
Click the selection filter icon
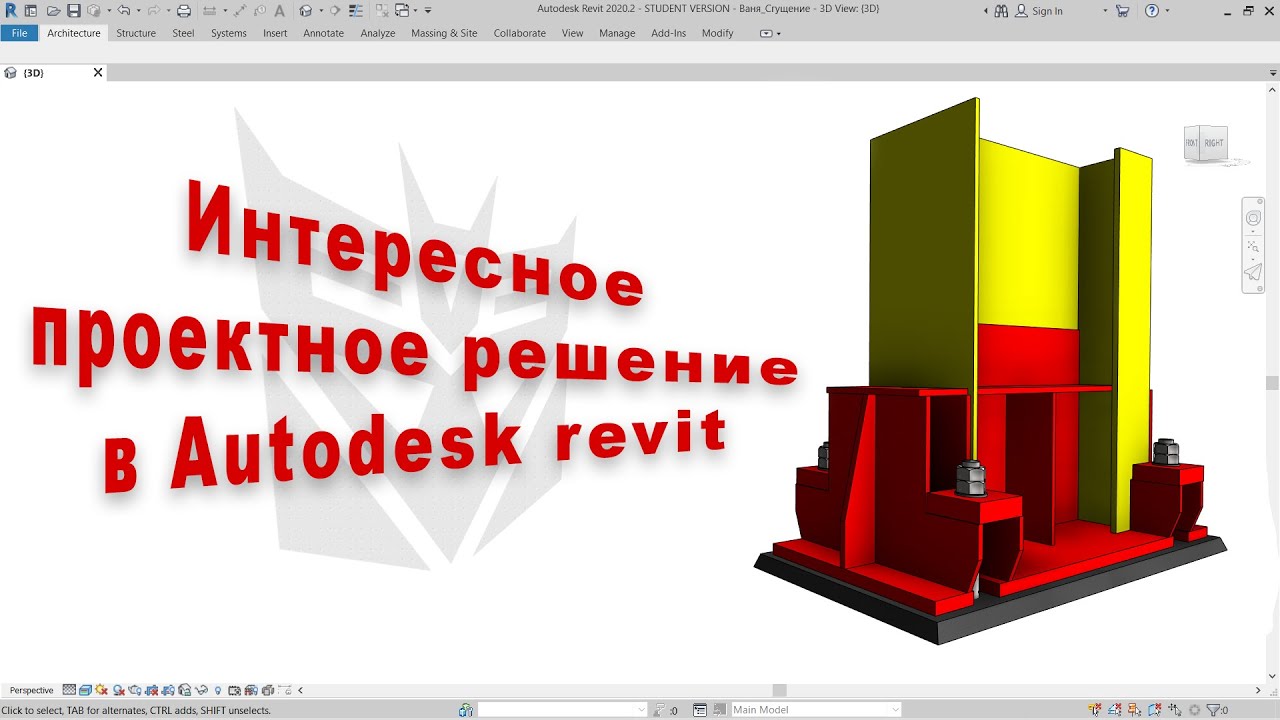click(x=1215, y=710)
